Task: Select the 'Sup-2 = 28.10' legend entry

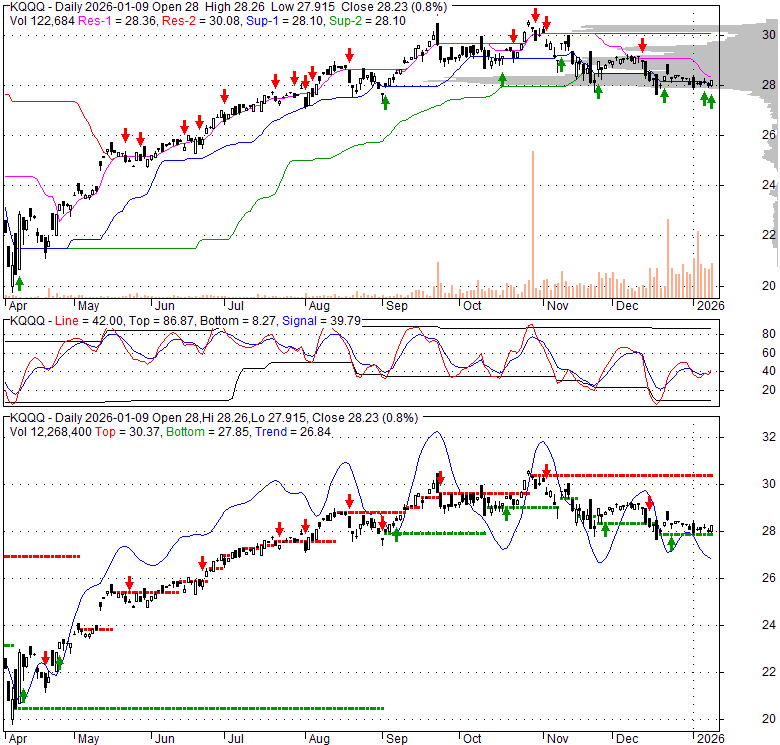Action: tap(368, 21)
